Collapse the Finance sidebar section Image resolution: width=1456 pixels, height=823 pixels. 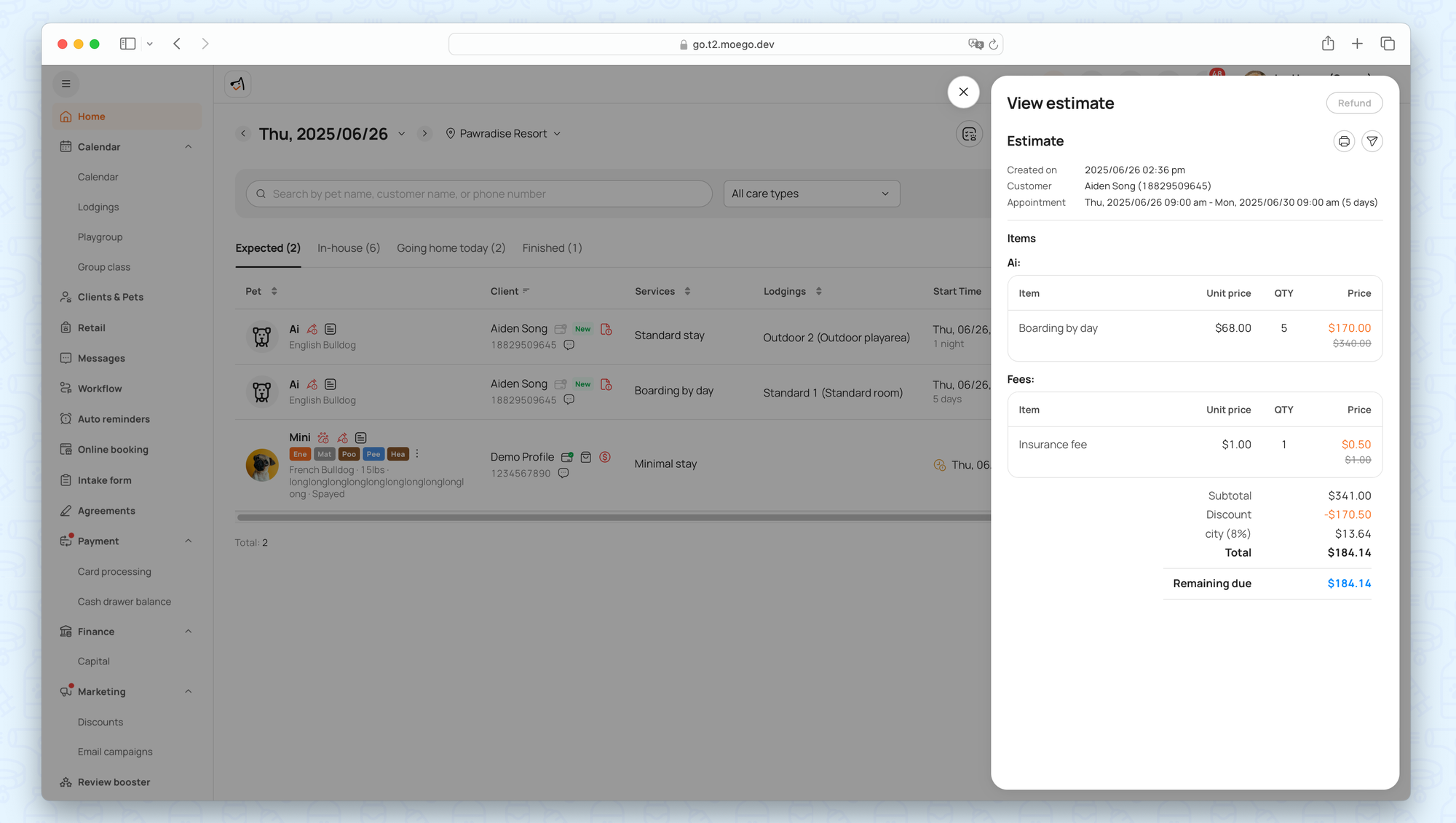189,632
